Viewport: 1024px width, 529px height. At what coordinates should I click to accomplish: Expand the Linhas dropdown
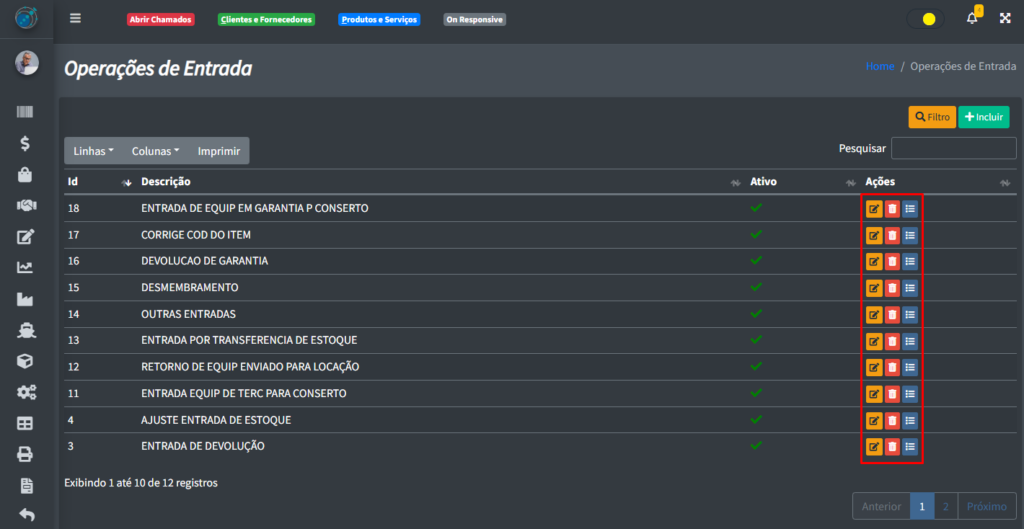94,151
